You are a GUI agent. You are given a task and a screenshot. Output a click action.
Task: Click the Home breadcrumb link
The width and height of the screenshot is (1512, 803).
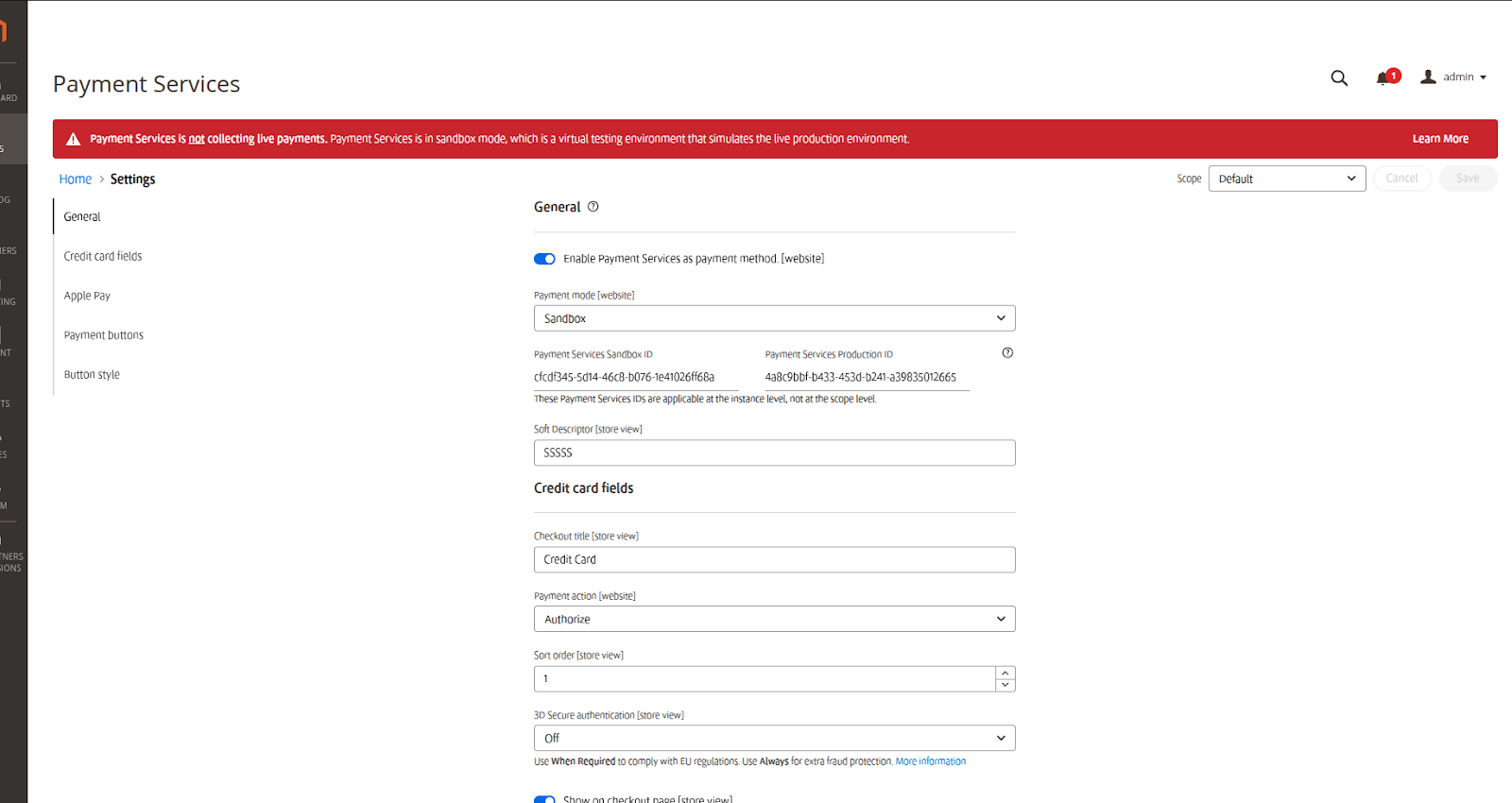[x=76, y=179]
